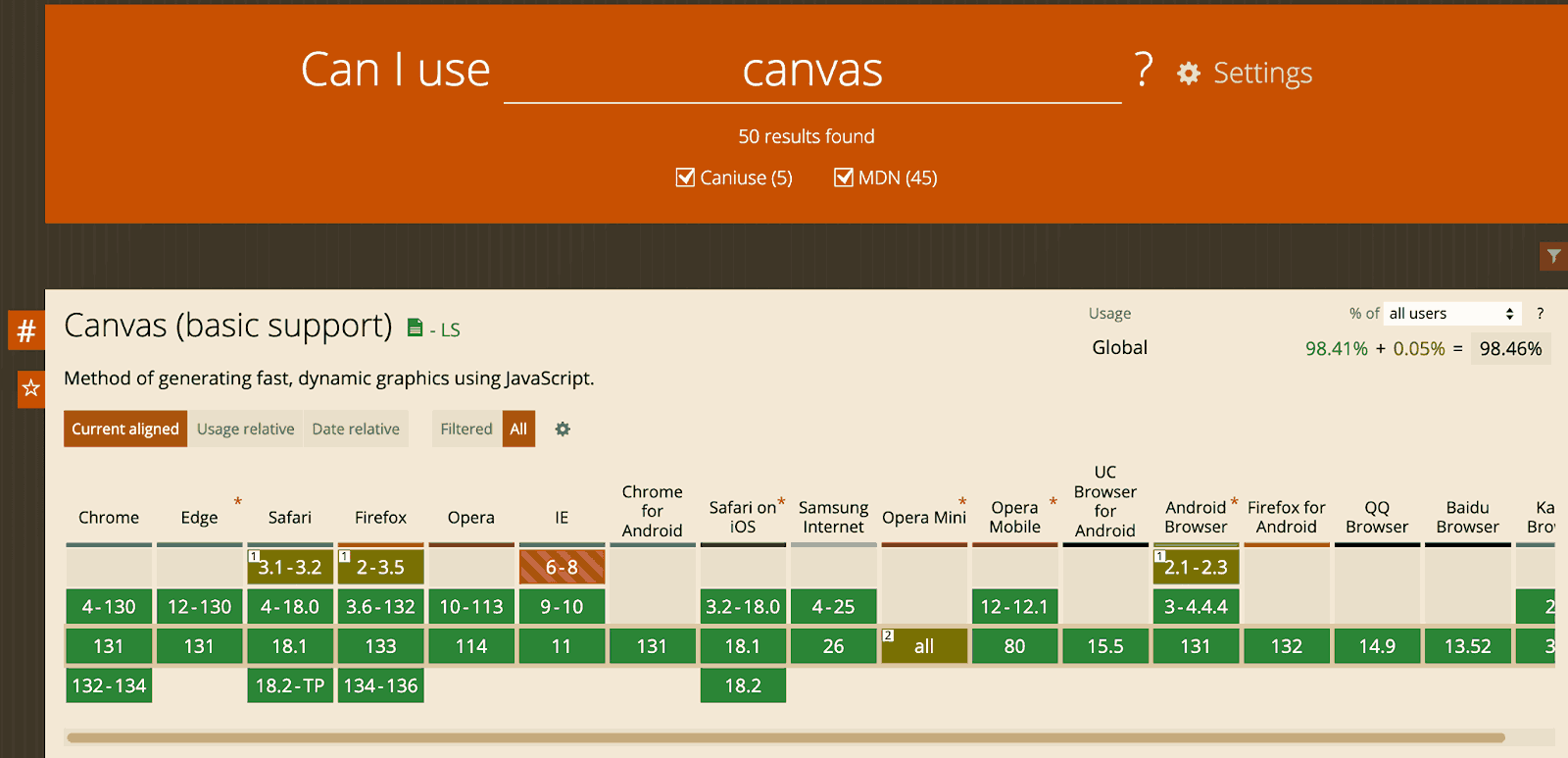Image resolution: width=1568 pixels, height=758 pixels.
Task: Select Opera Mobile cell 12-12.1
Action: [1014, 607]
